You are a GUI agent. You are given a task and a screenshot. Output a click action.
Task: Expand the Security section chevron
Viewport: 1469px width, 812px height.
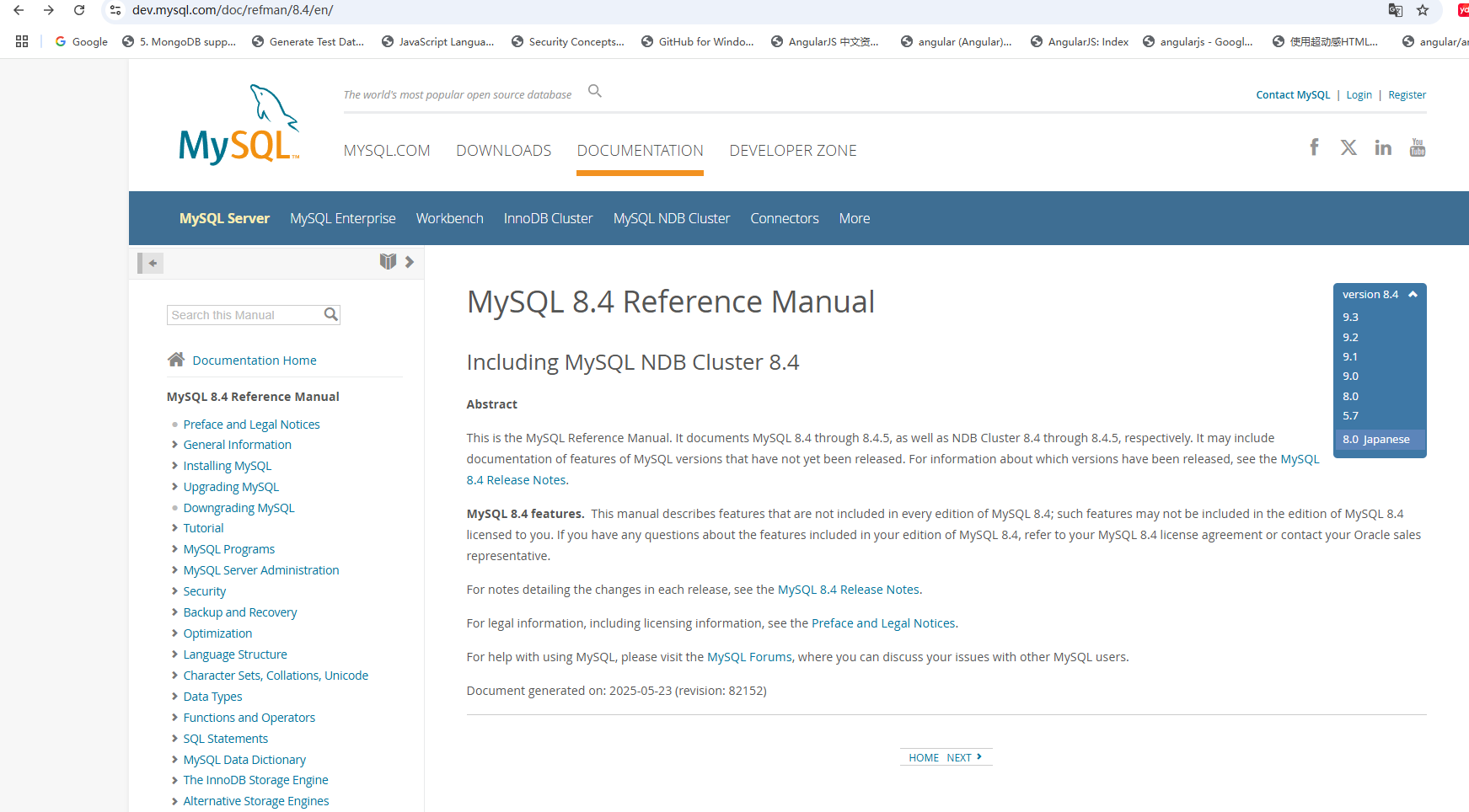174,591
